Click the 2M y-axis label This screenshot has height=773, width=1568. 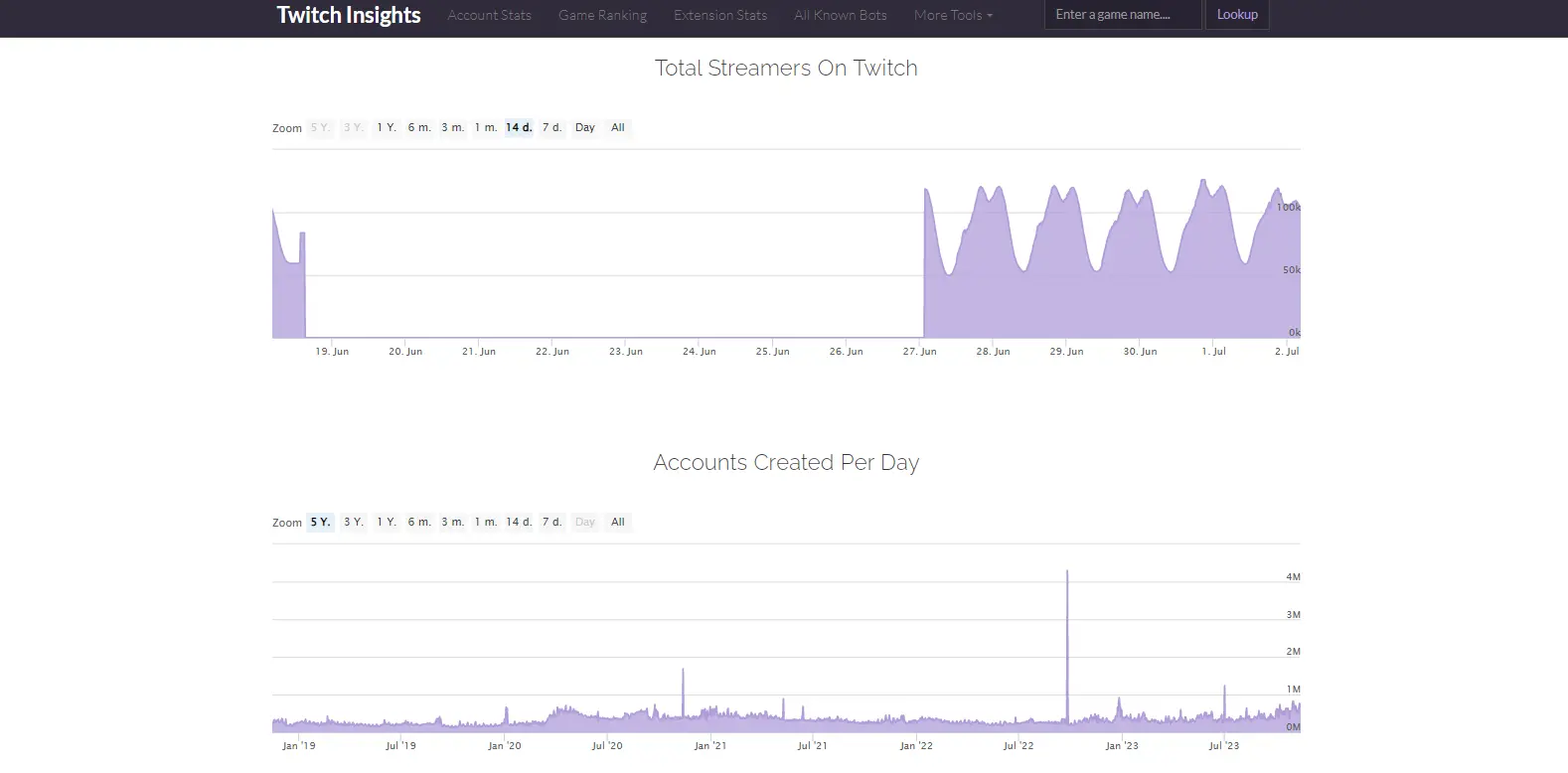coord(1293,652)
